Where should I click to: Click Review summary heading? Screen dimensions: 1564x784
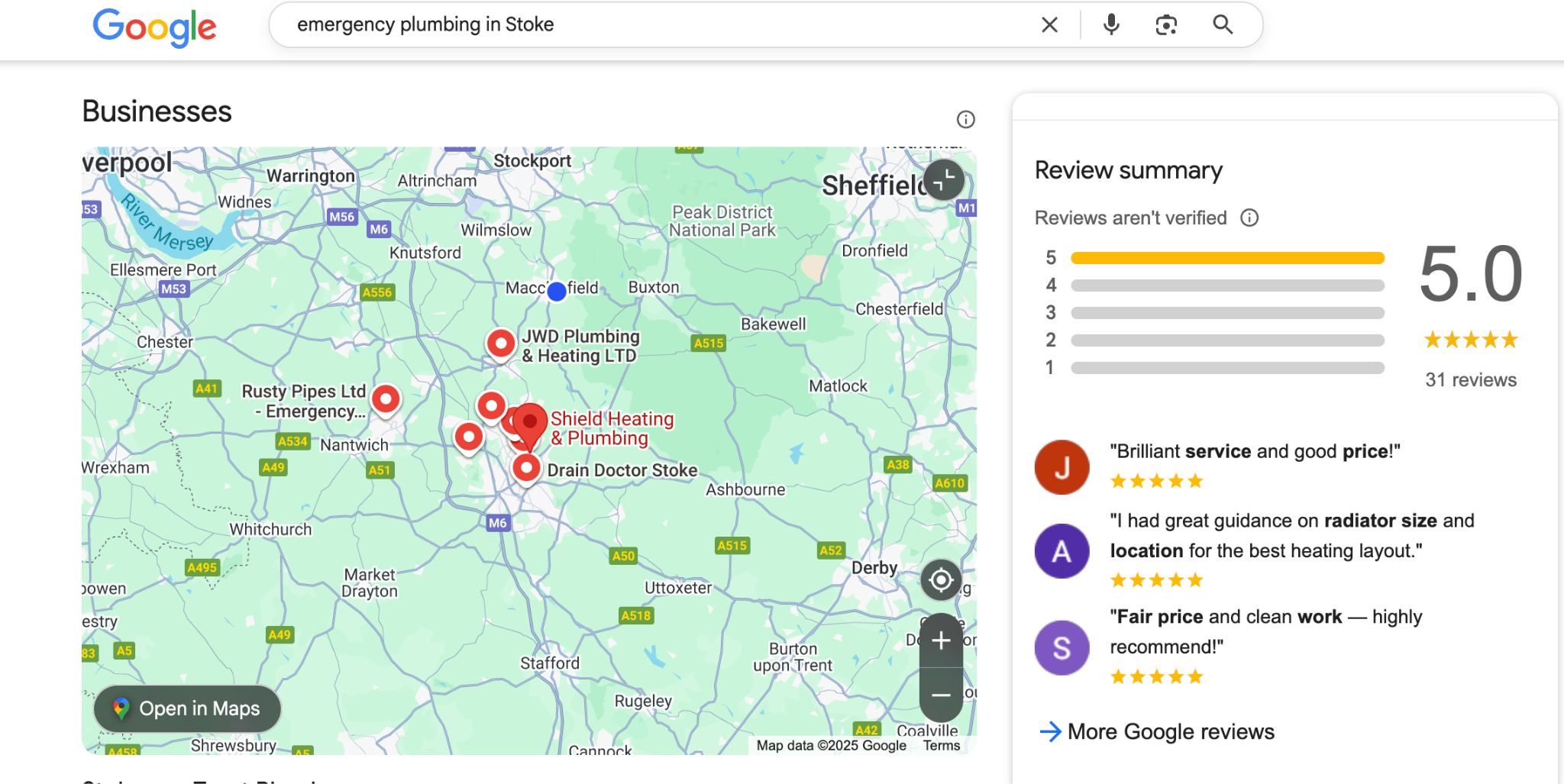tap(1129, 170)
